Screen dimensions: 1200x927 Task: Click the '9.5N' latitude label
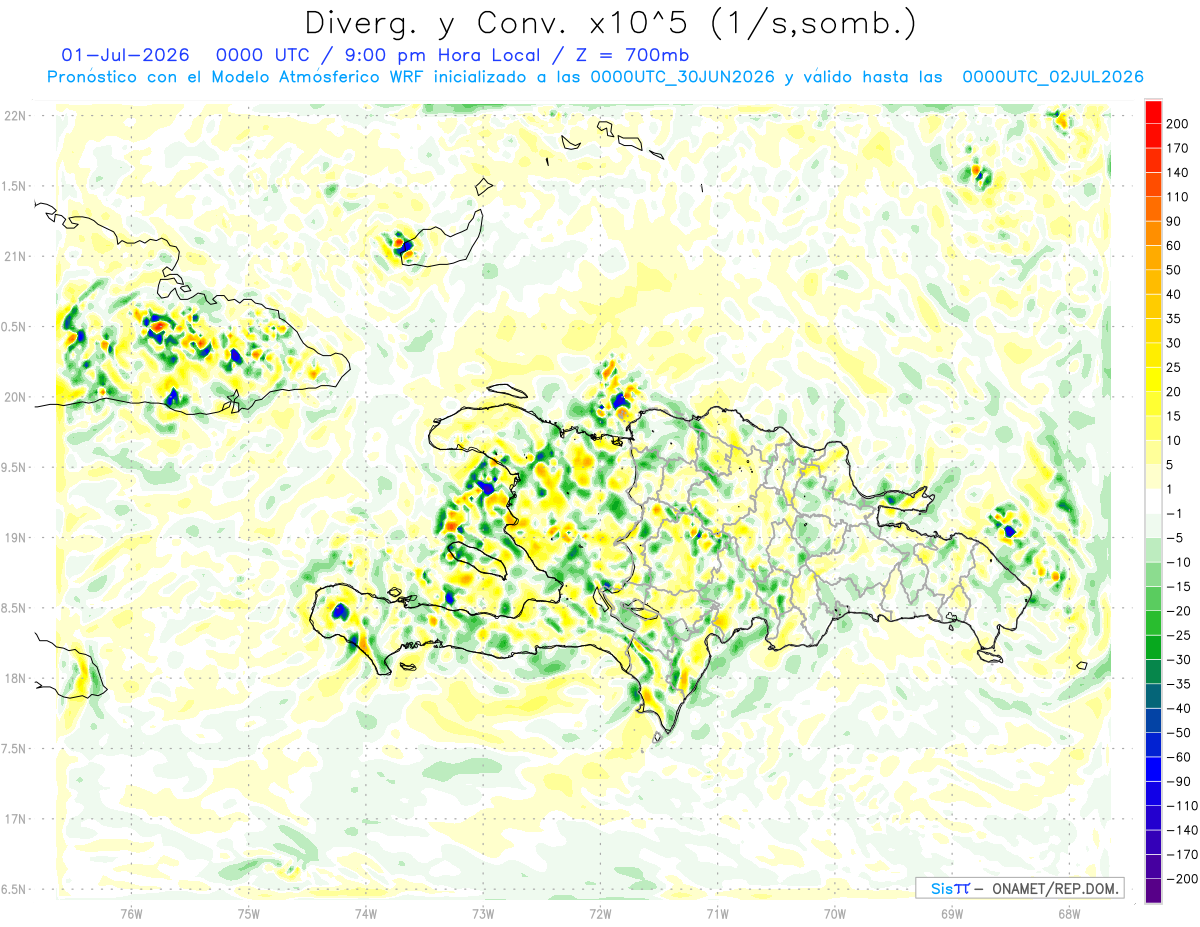pos(14,467)
